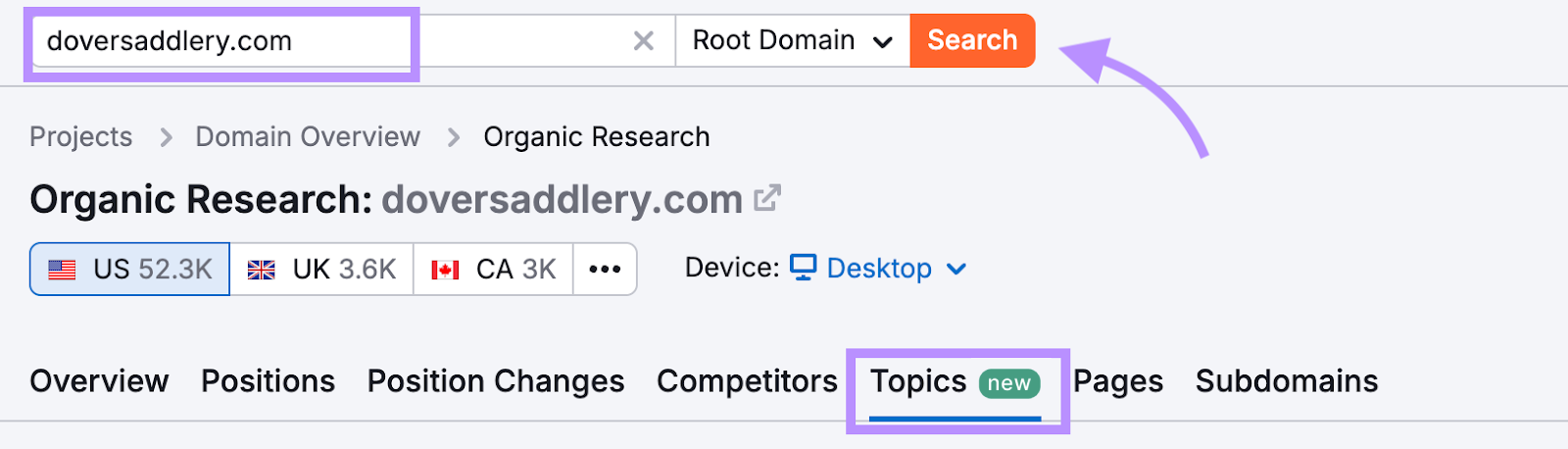Switch to the Topics tab

pyautogui.click(x=955, y=381)
